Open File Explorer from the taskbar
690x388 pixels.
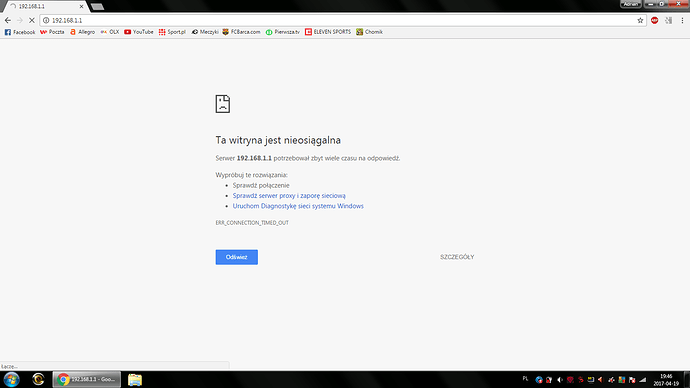(135, 379)
